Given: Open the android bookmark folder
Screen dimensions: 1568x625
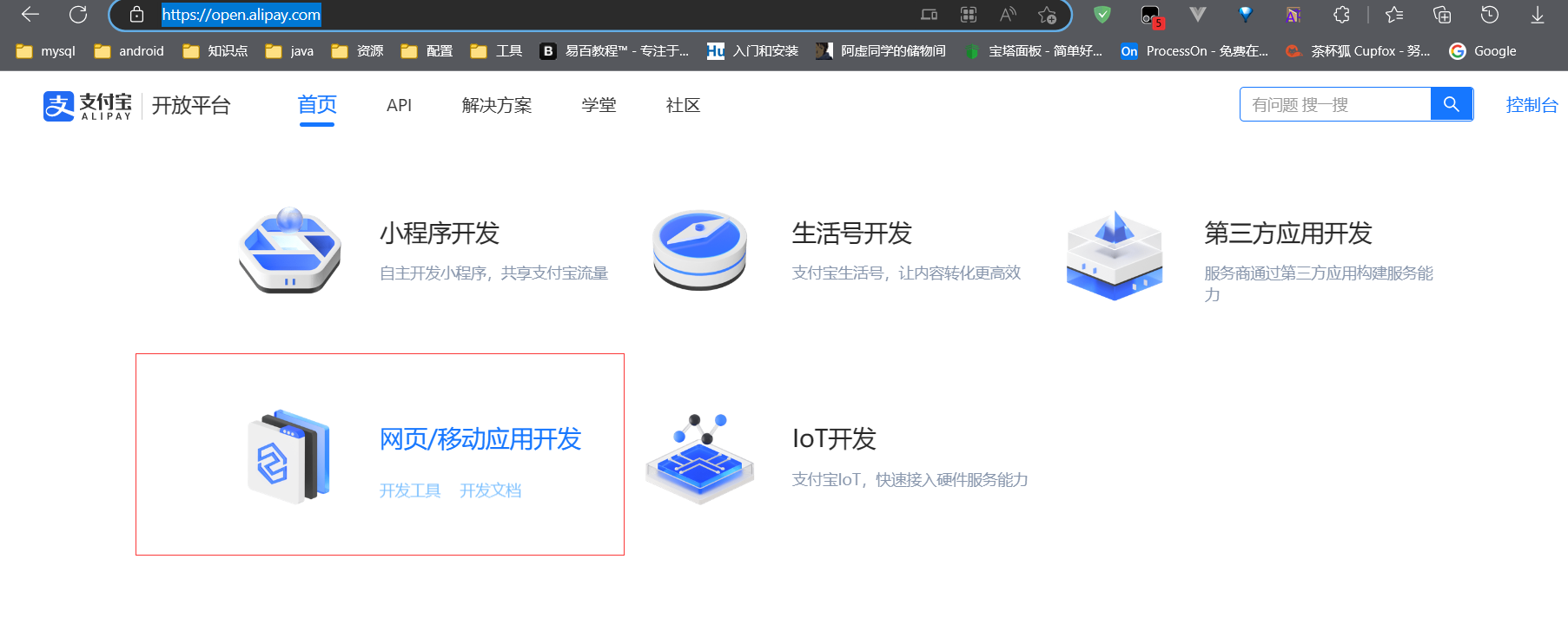Looking at the screenshot, I should point(129,51).
